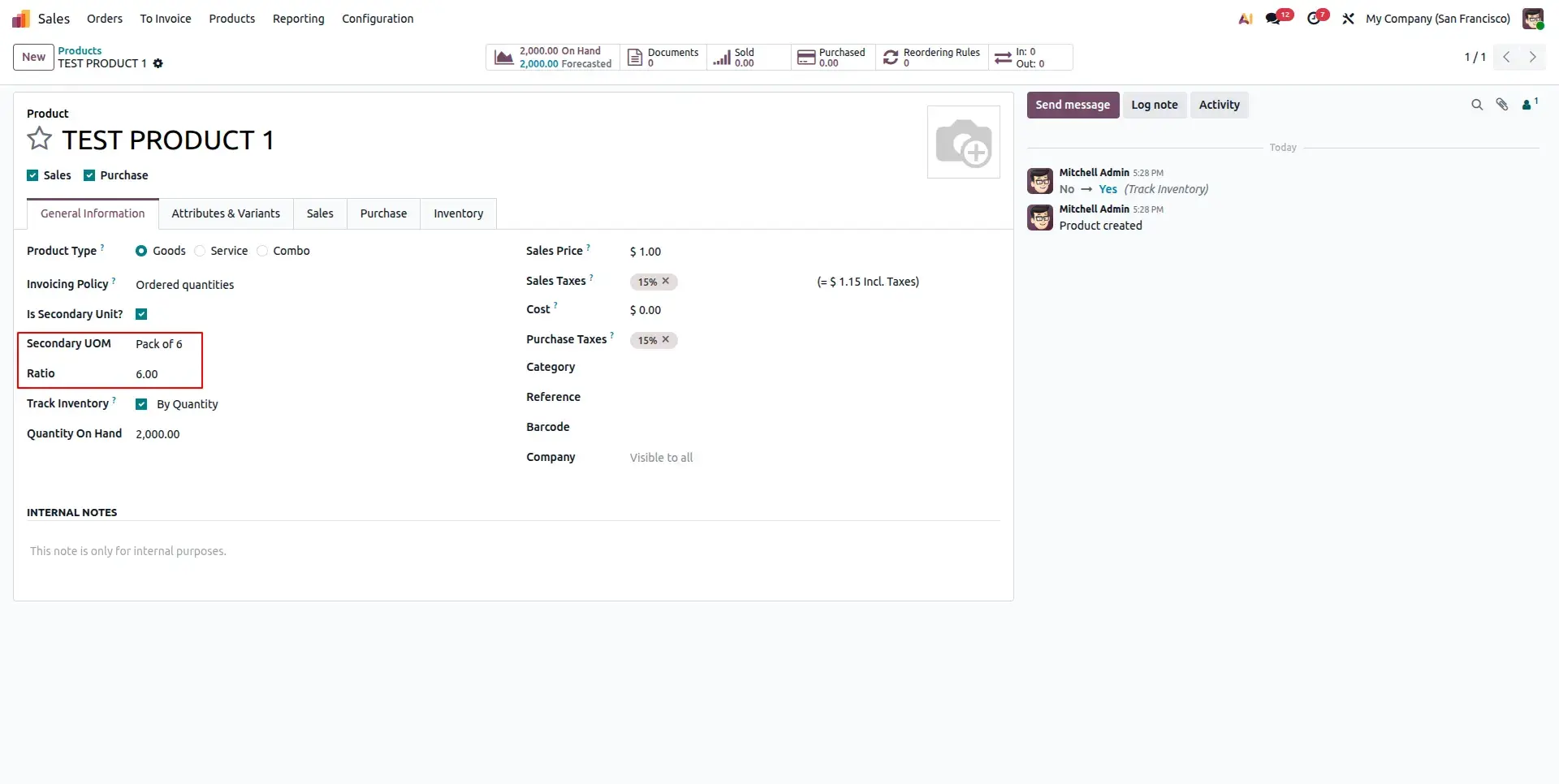Open Reordering Rules stat button
Screen dimensions: 1559x784
coord(932,58)
